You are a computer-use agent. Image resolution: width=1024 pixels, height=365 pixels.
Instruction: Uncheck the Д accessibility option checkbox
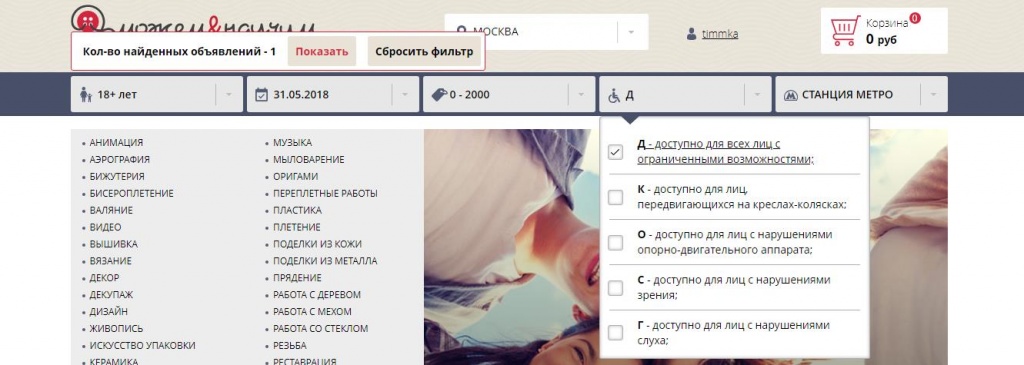[x=615, y=152]
